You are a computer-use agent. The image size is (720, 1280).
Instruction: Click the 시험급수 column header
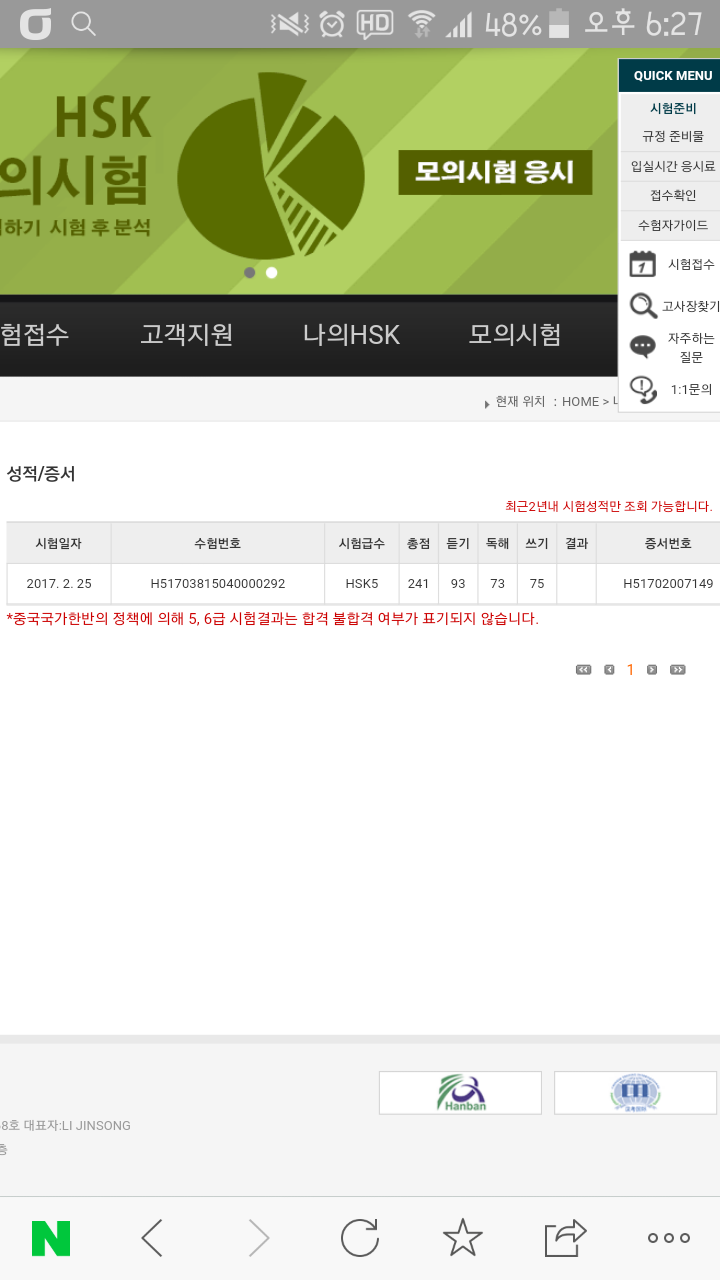[362, 544]
